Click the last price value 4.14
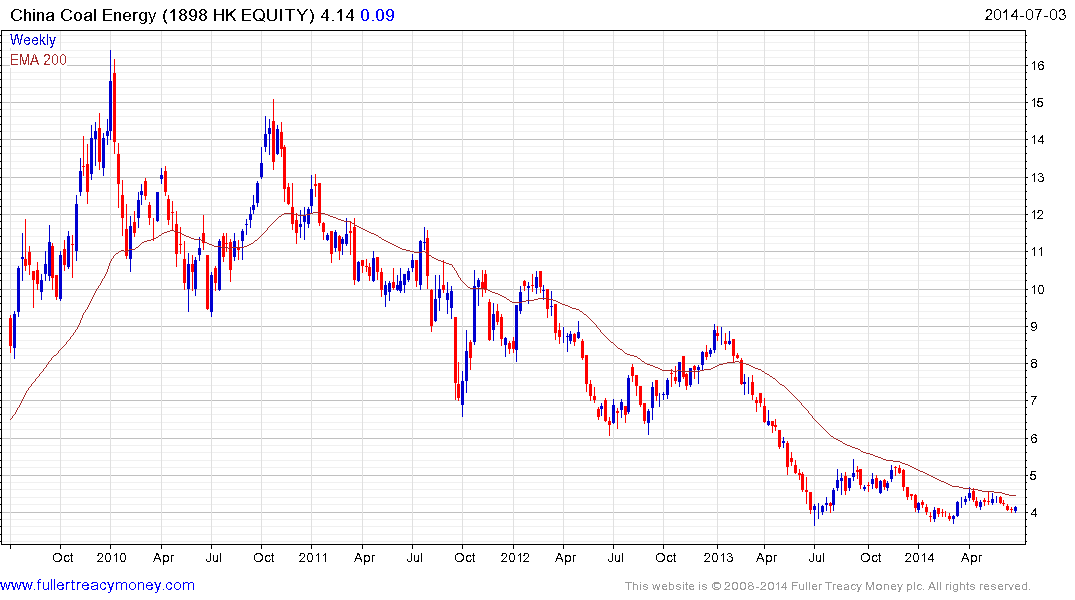The height and width of the screenshot is (600, 1075). click(x=337, y=15)
